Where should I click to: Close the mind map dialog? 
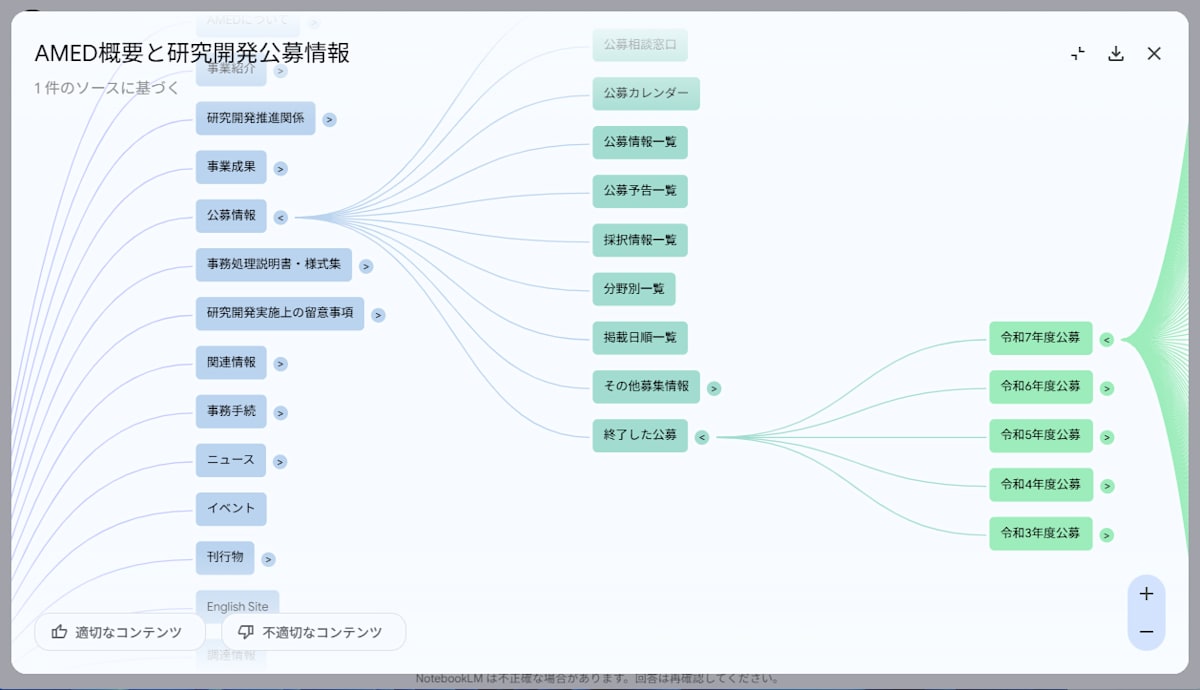1154,54
